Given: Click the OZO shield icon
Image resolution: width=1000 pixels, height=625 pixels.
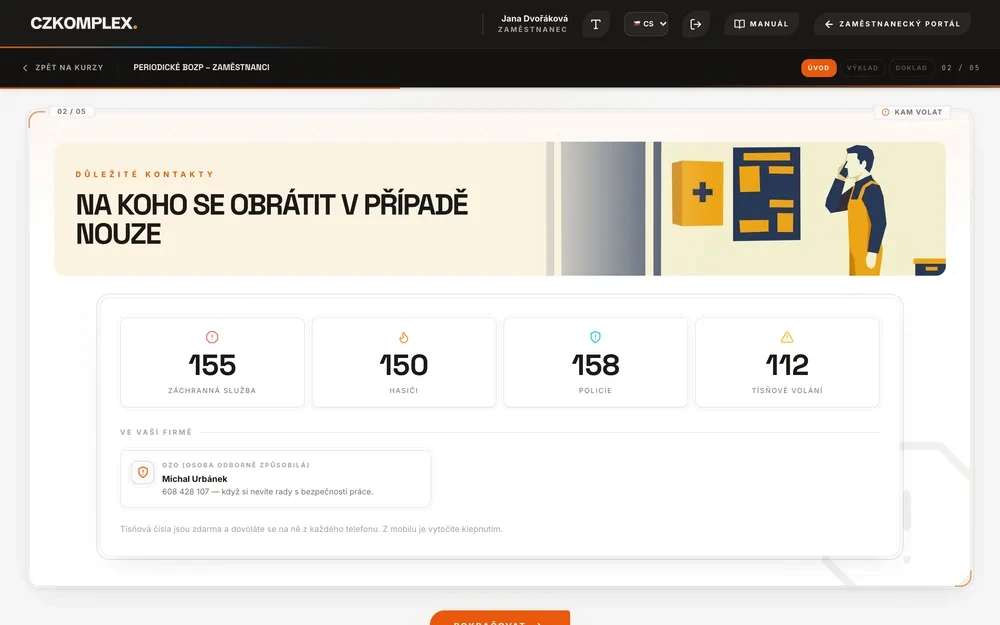Looking at the screenshot, I should (143, 473).
